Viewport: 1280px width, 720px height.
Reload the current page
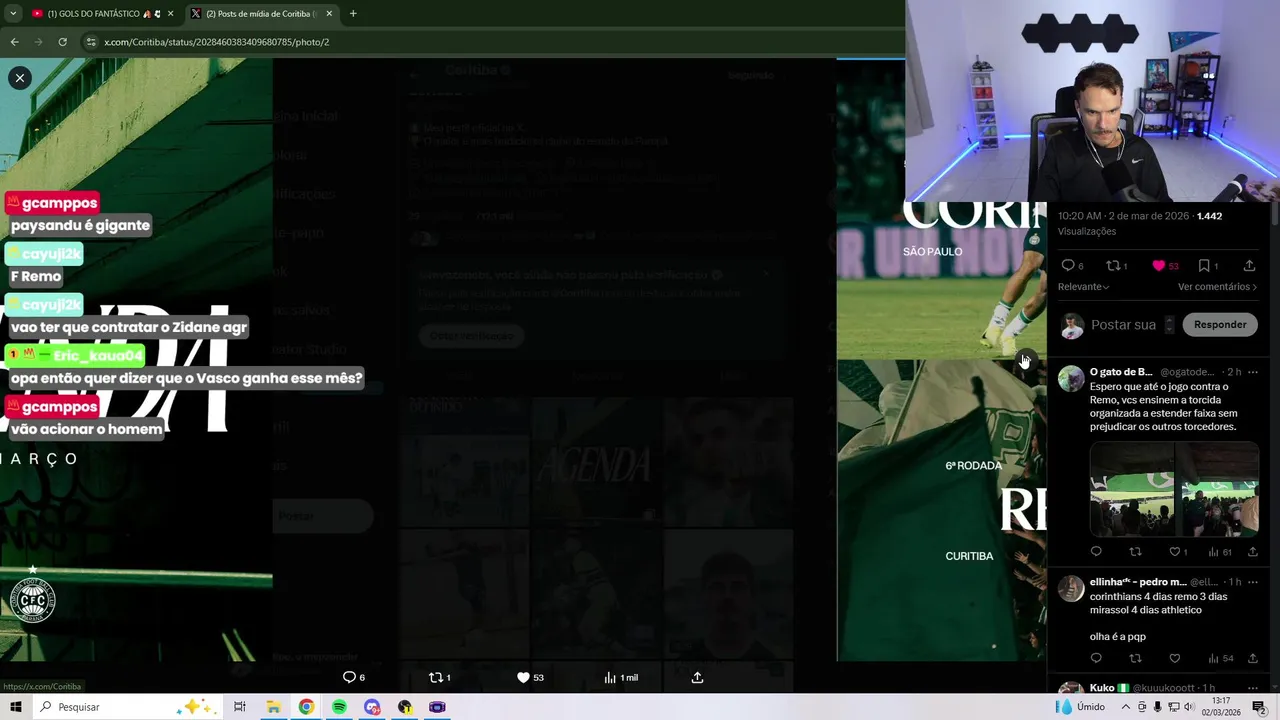click(x=62, y=42)
